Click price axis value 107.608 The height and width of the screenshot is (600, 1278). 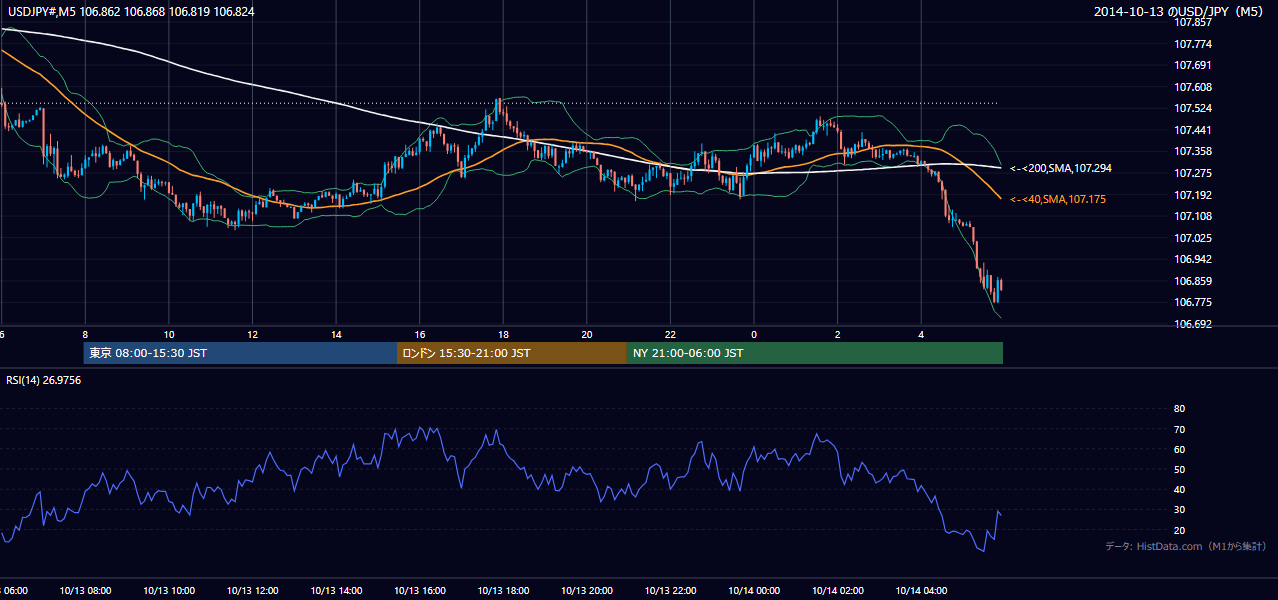pyautogui.click(x=1194, y=87)
